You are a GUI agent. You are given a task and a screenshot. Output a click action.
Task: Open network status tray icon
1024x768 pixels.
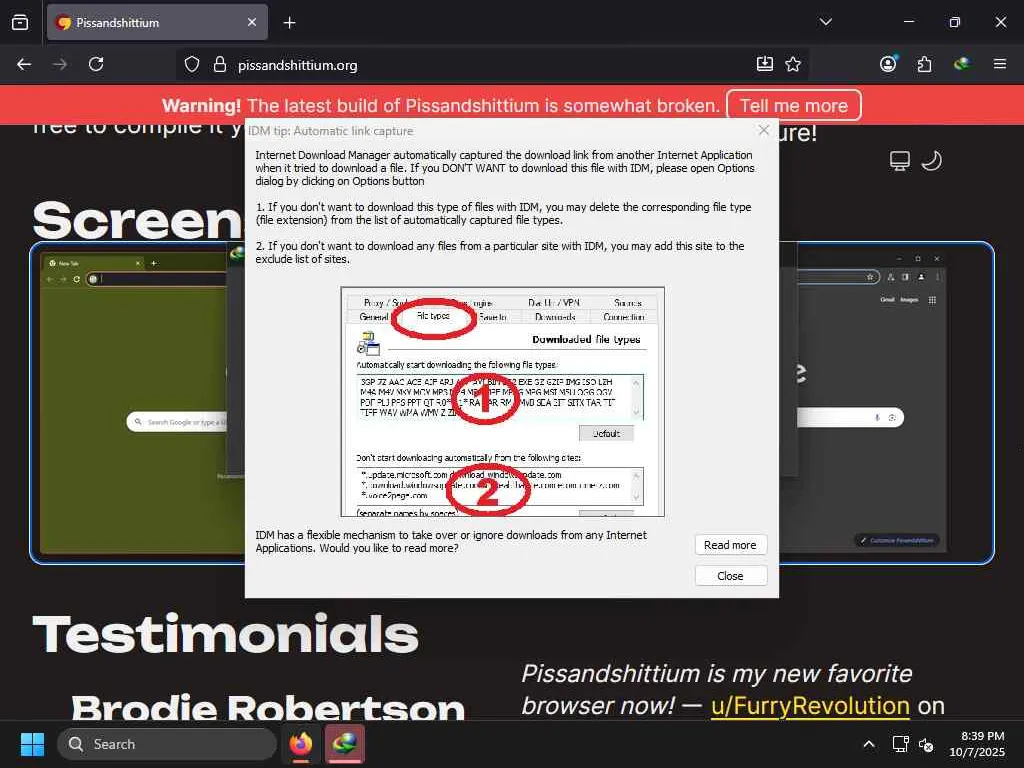(x=900, y=744)
